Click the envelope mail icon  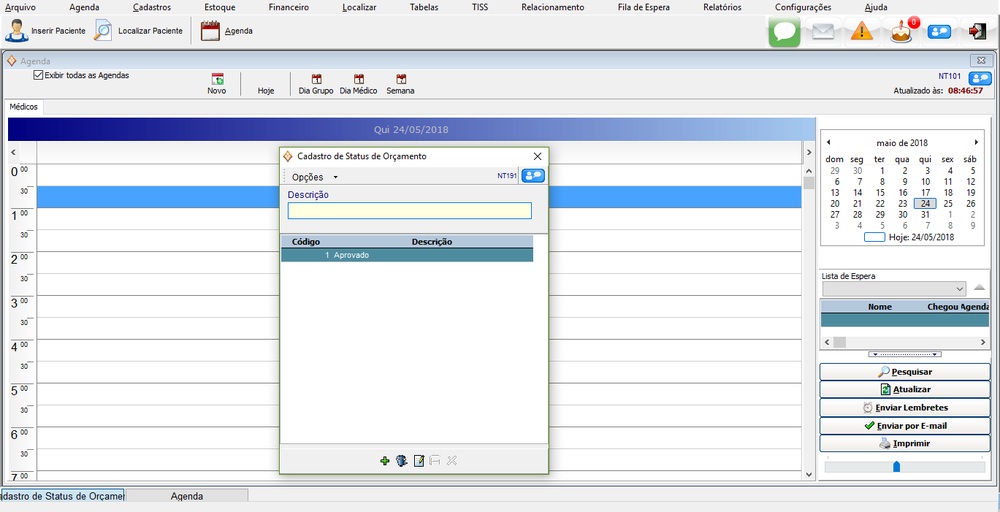tap(823, 32)
